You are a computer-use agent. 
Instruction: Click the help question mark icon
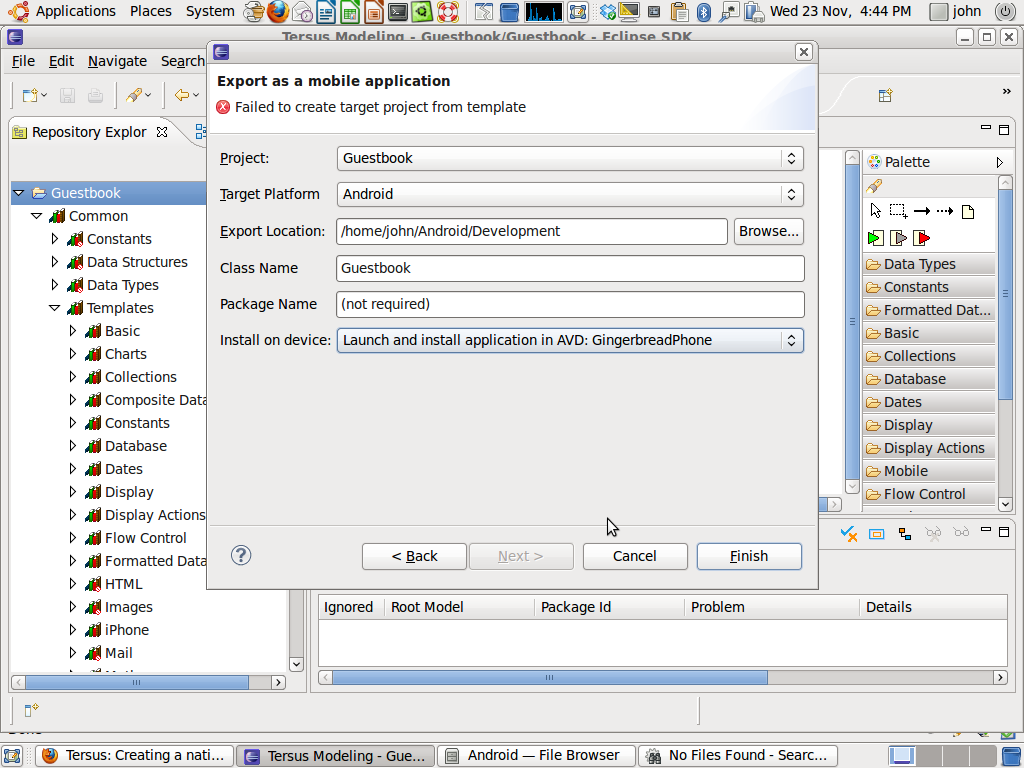pos(241,555)
